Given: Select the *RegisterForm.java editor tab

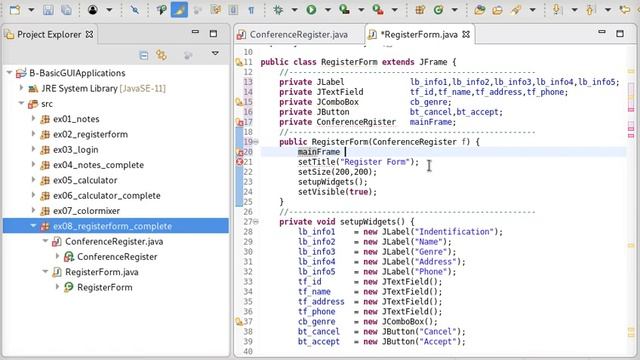Looking at the screenshot, I should point(419,35).
